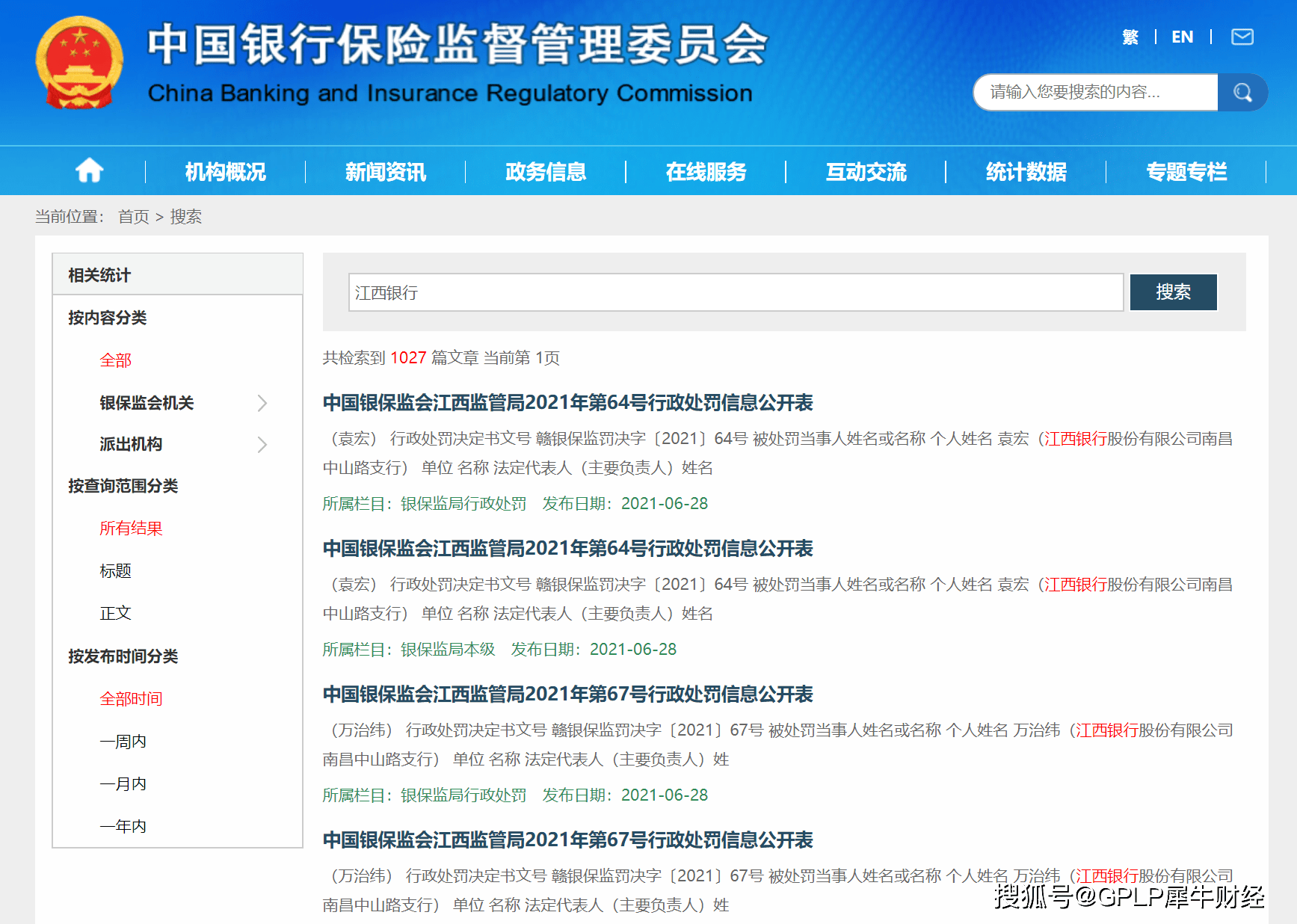Click the header magnifier search icon
The height and width of the screenshot is (924, 1297).
(1242, 92)
